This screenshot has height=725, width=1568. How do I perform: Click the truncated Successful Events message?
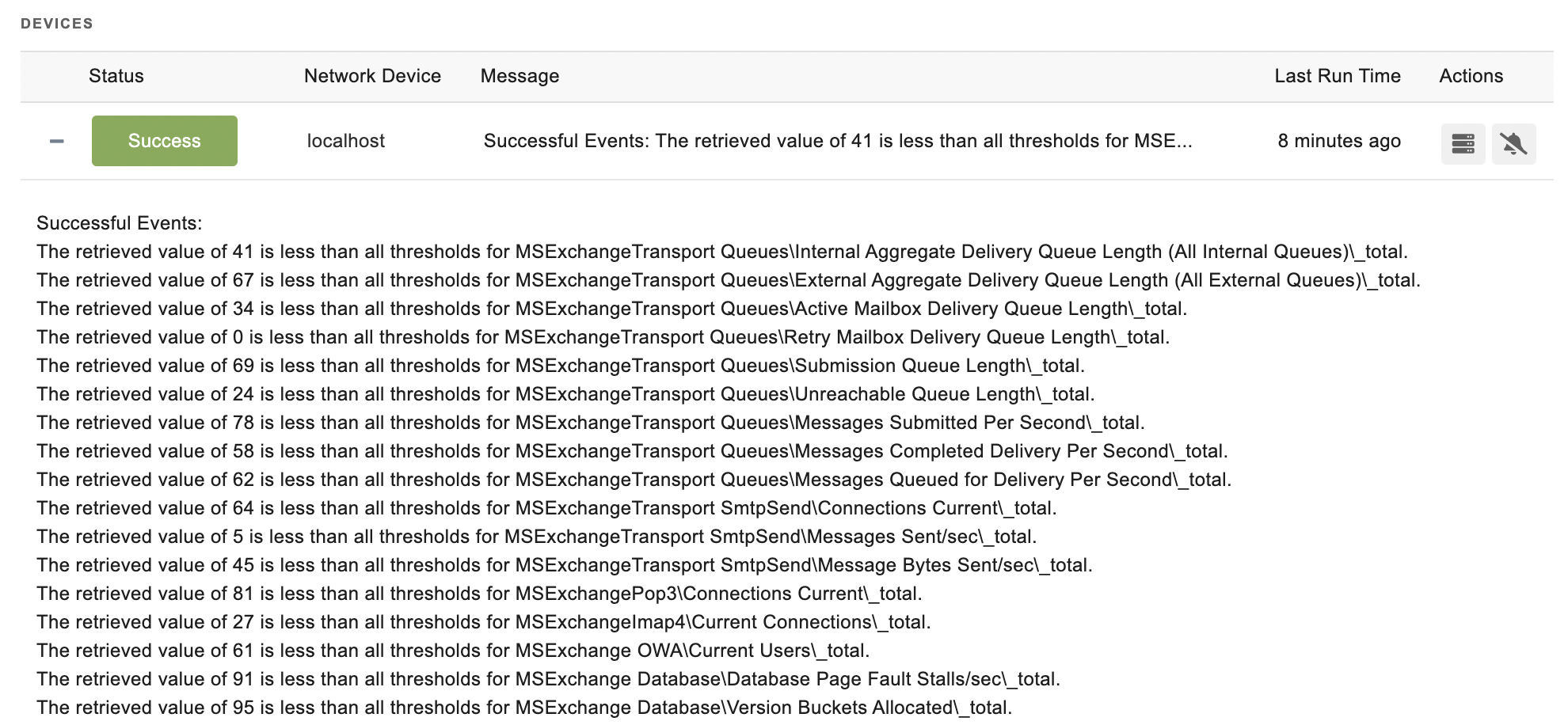[838, 141]
